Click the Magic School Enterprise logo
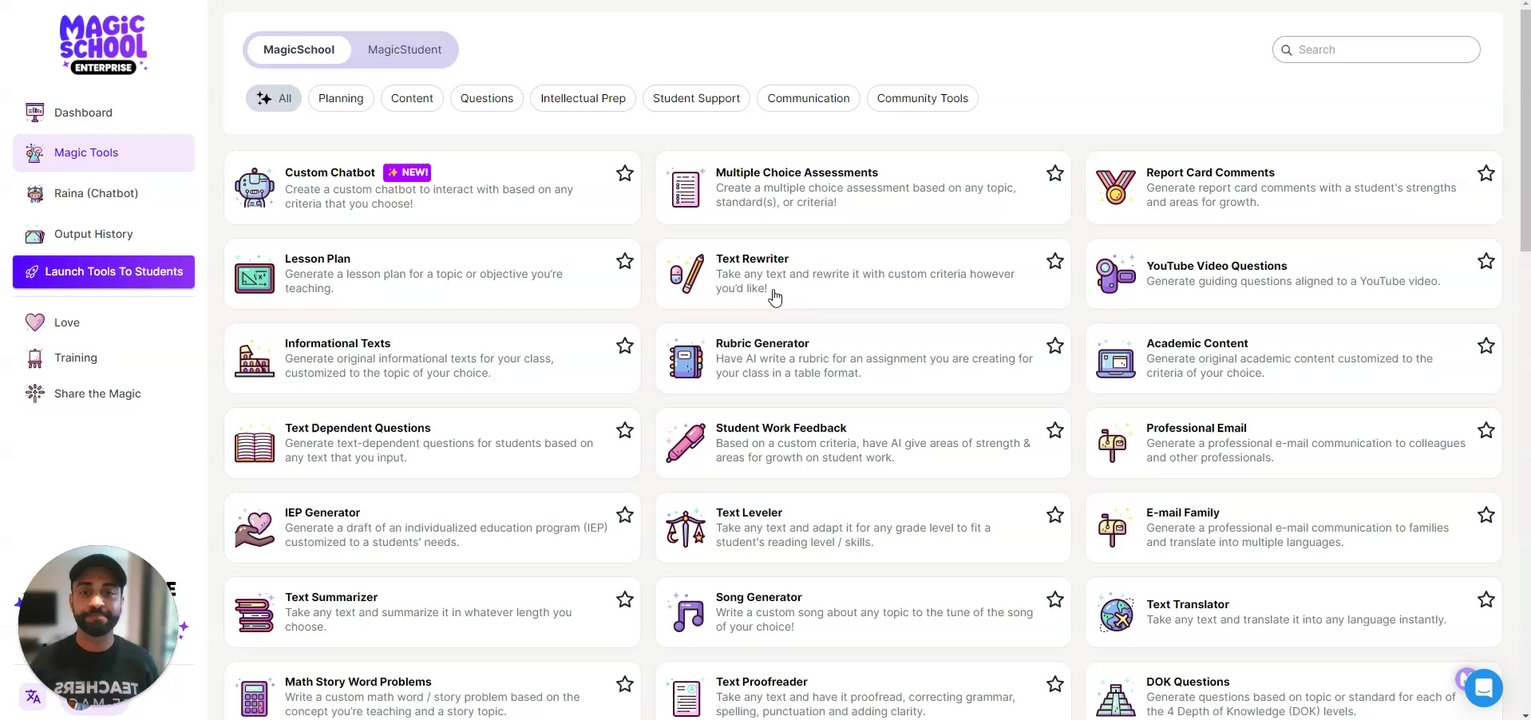 pos(103,44)
